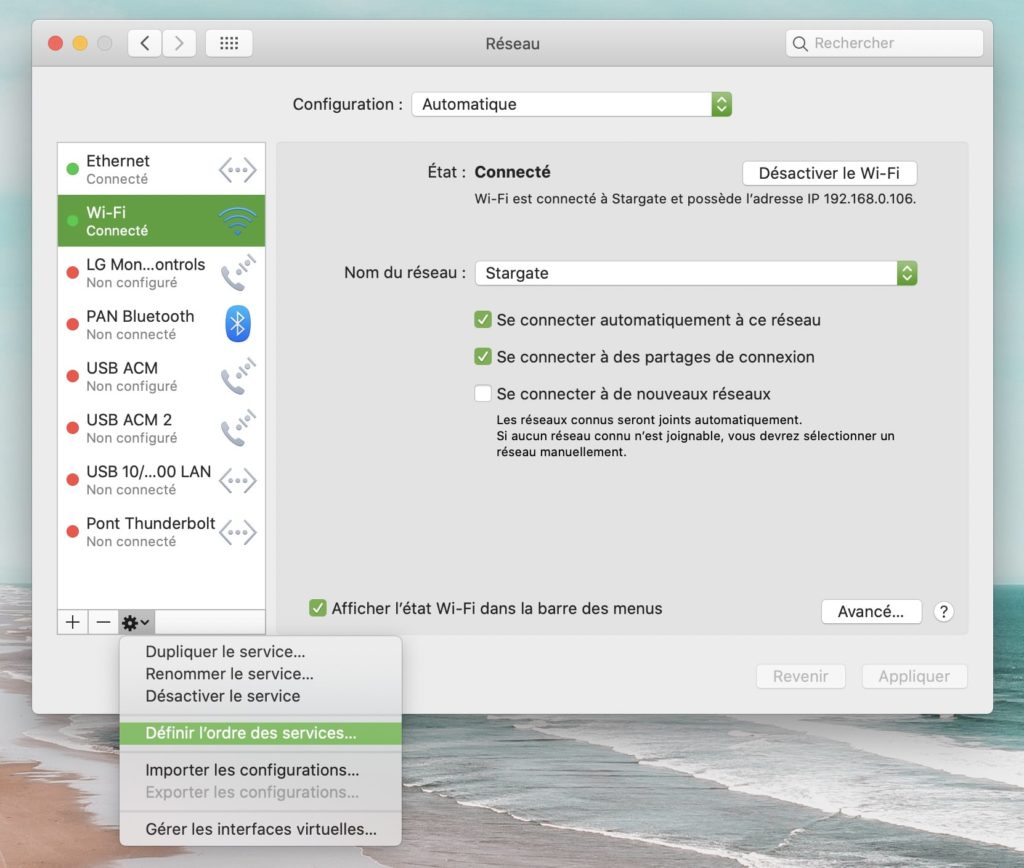Viewport: 1024px width, 868px height.
Task: Click the Wi-Fi IP address status sentence
Action: click(x=696, y=199)
